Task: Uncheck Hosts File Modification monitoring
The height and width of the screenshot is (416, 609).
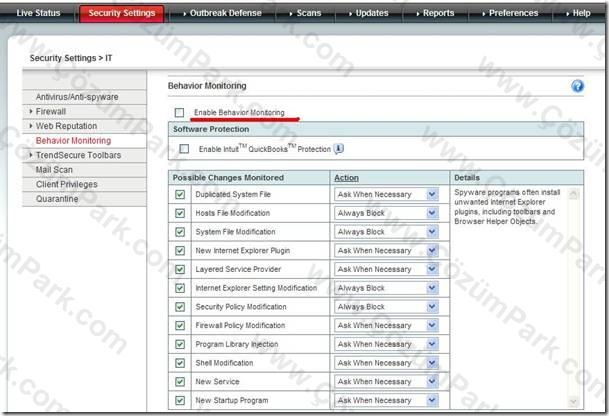Action: (x=180, y=213)
